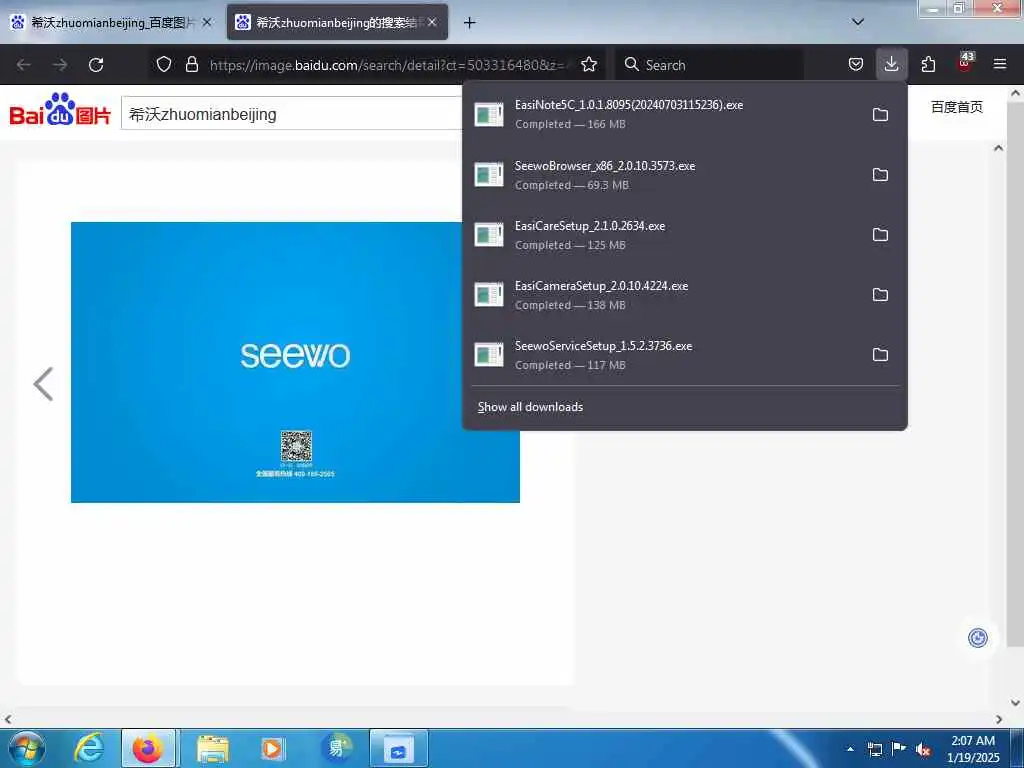Click the Baidu 图片 logo
The width and height of the screenshot is (1024, 768).
(60, 109)
